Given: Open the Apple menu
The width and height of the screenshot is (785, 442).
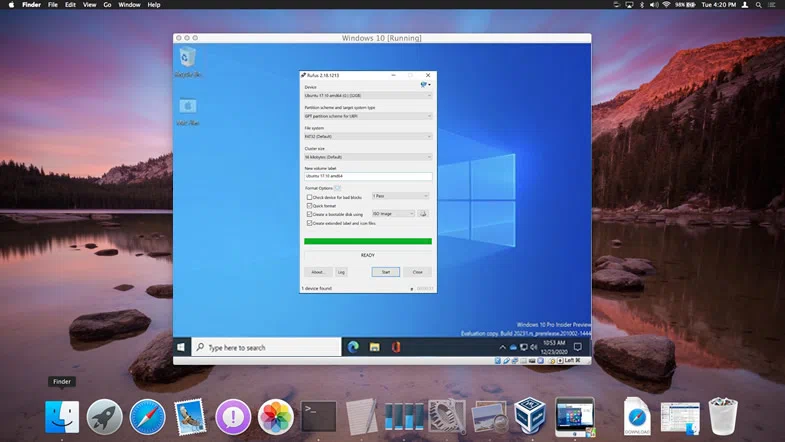Looking at the screenshot, I should [x=11, y=5].
